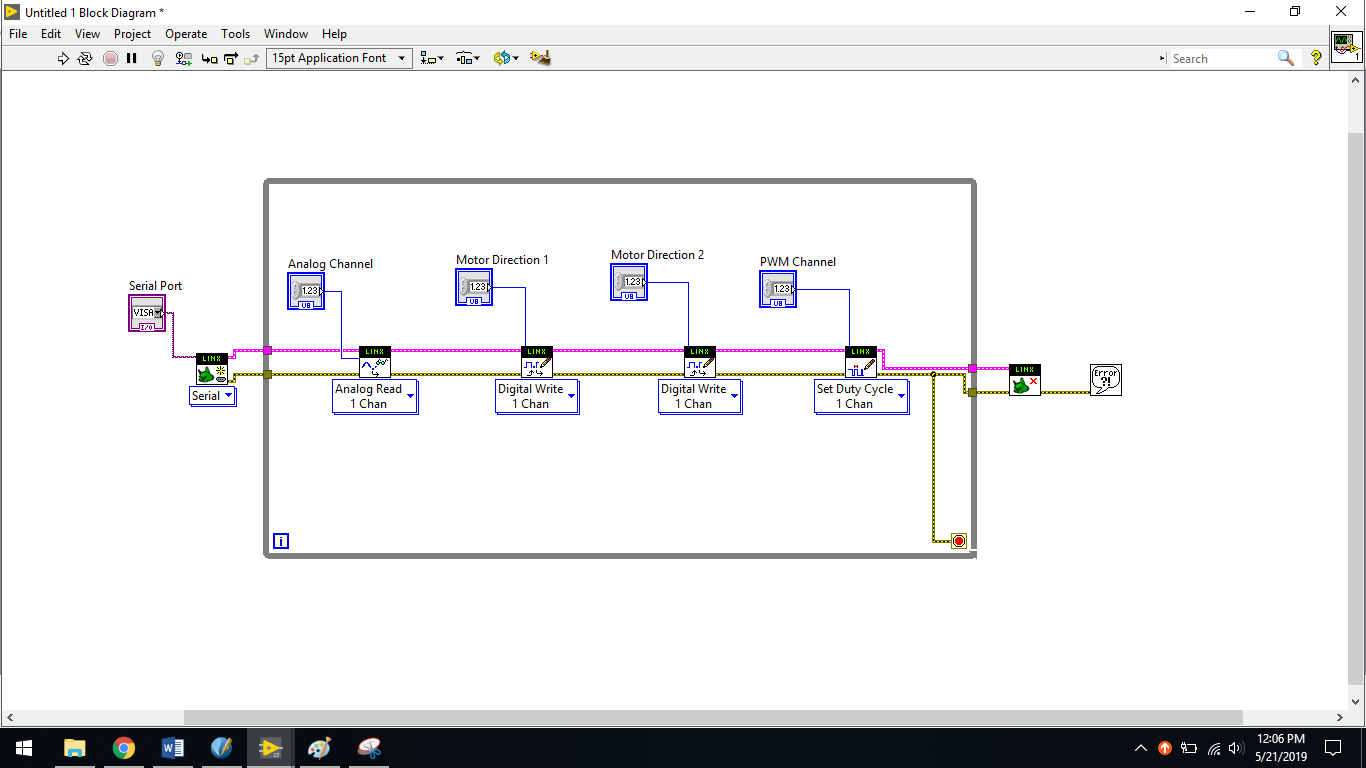Open Digital Write selector under Motor Direction 1
The height and width of the screenshot is (768, 1366).
click(x=537, y=396)
